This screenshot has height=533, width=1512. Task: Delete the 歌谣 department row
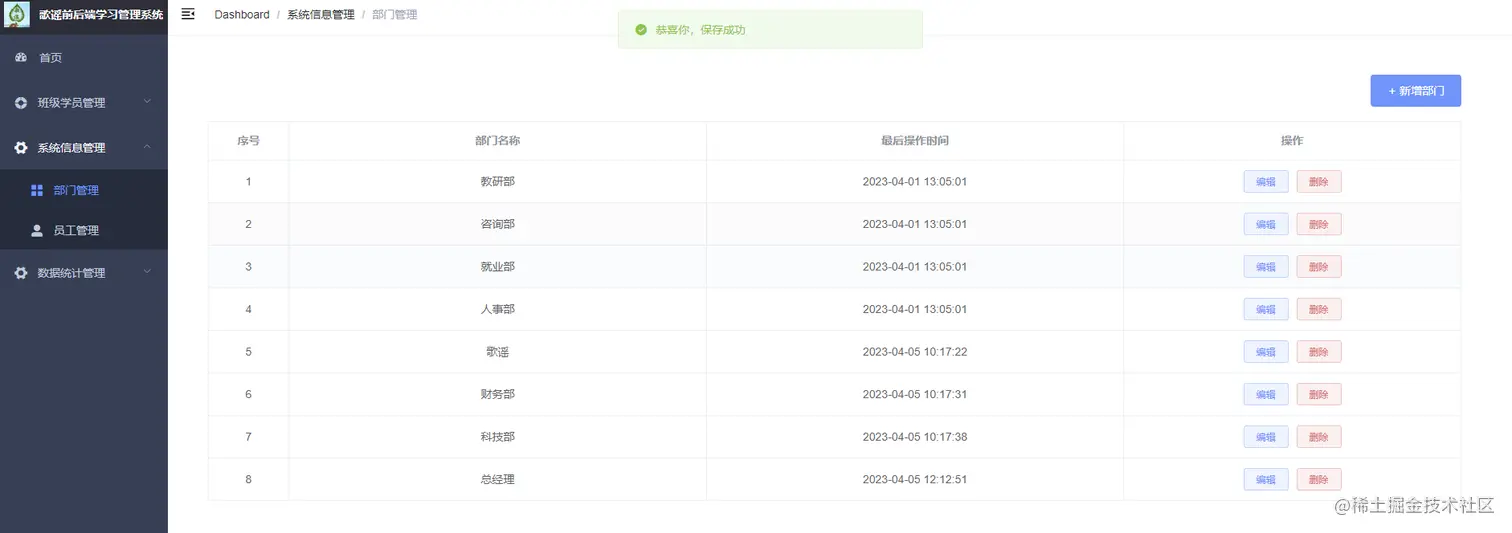(1319, 352)
